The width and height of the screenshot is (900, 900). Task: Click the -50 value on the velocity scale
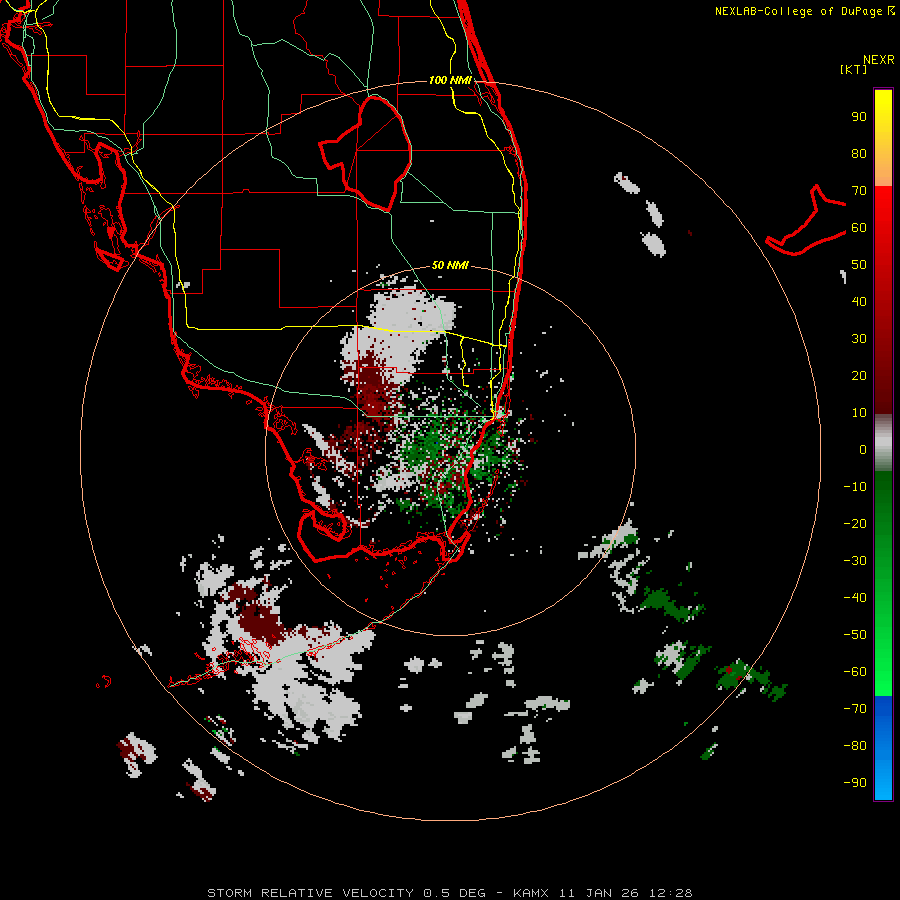[x=855, y=635]
